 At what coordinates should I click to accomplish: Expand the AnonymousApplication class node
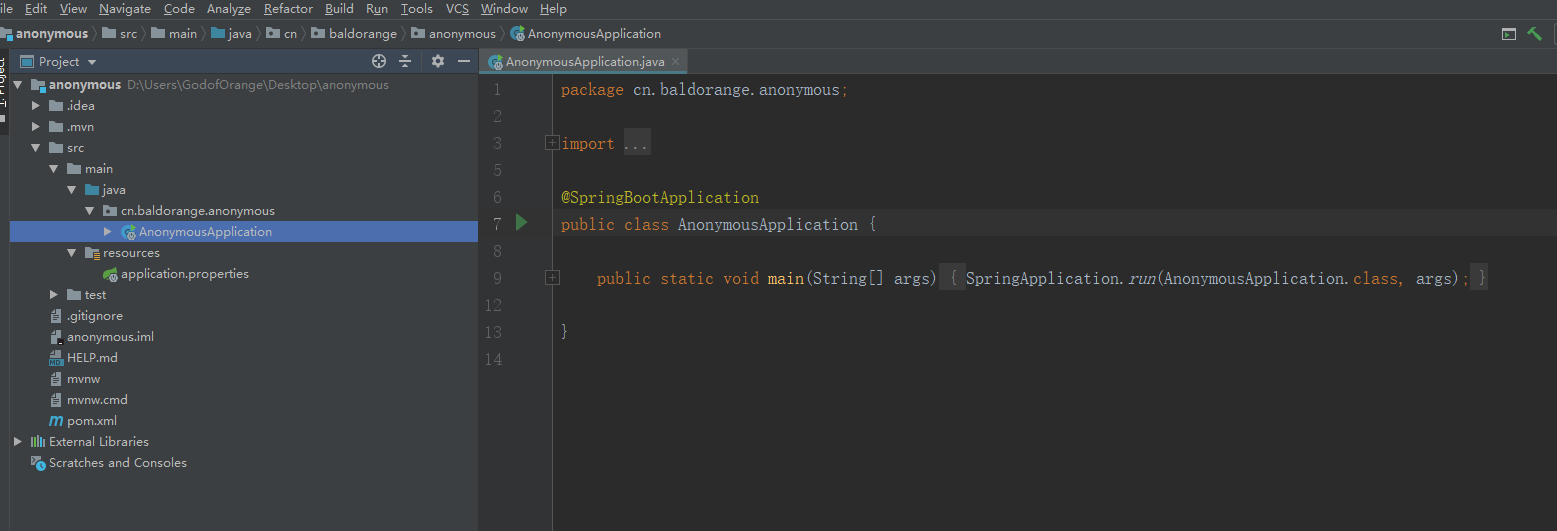[x=108, y=232]
